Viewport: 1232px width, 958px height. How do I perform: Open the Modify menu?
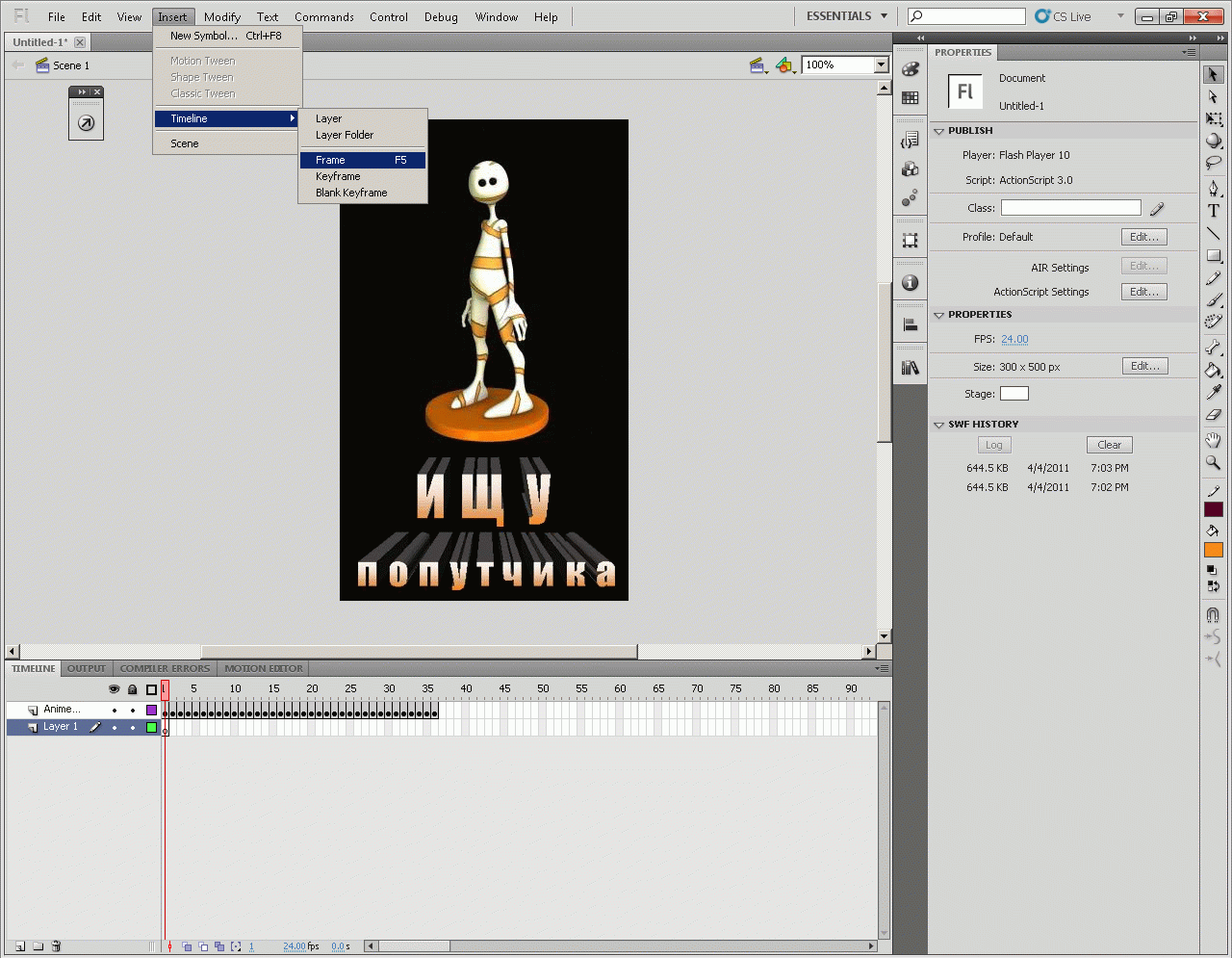tap(222, 16)
